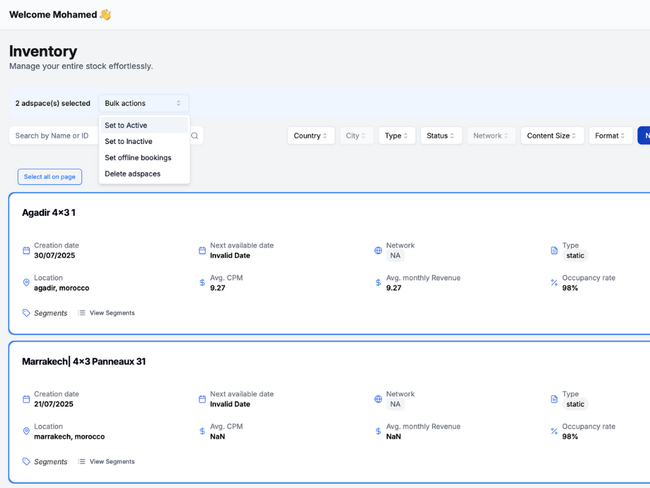Click calendar icon beside Agadir Creation date
Viewport: 650px width, 488px height.
tap(26, 251)
